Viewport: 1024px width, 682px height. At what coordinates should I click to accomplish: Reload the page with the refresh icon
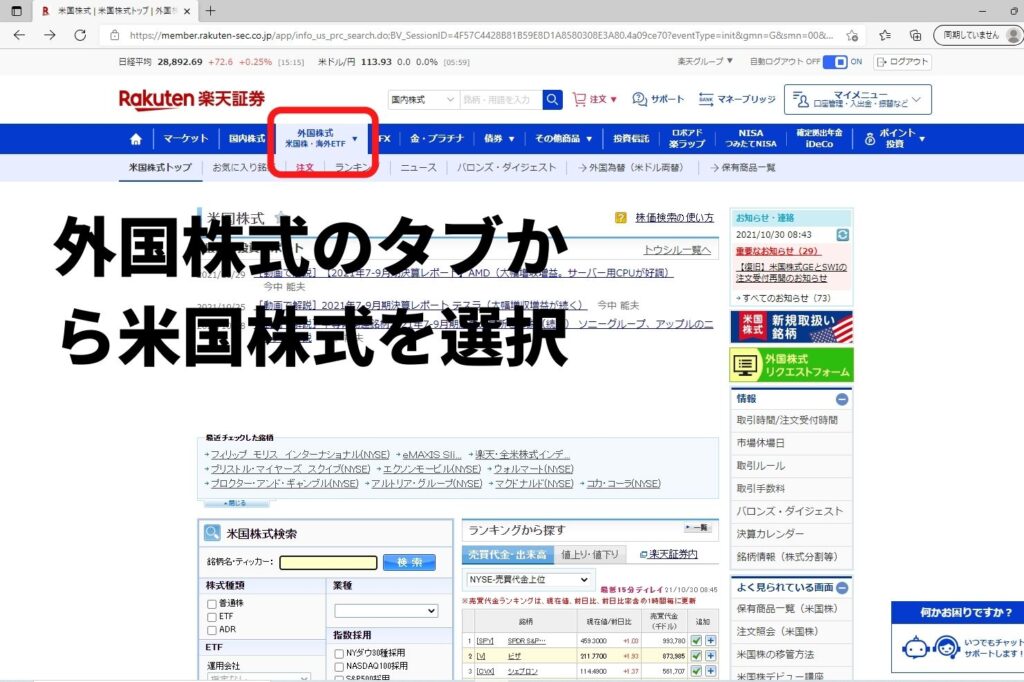[x=80, y=35]
